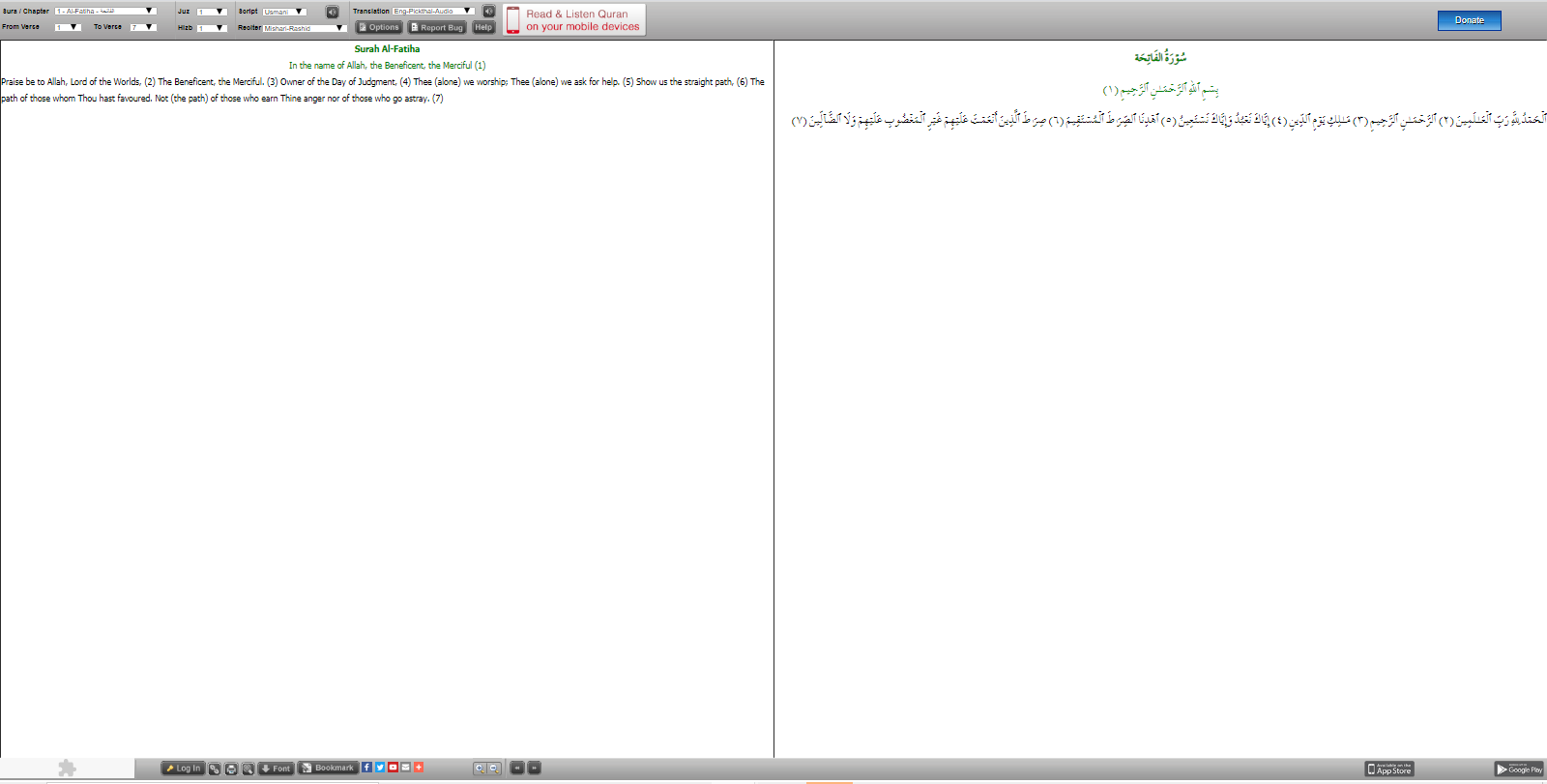This screenshot has width=1547, height=784.
Task: Click the Google Play badge
Action: click(x=1519, y=769)
